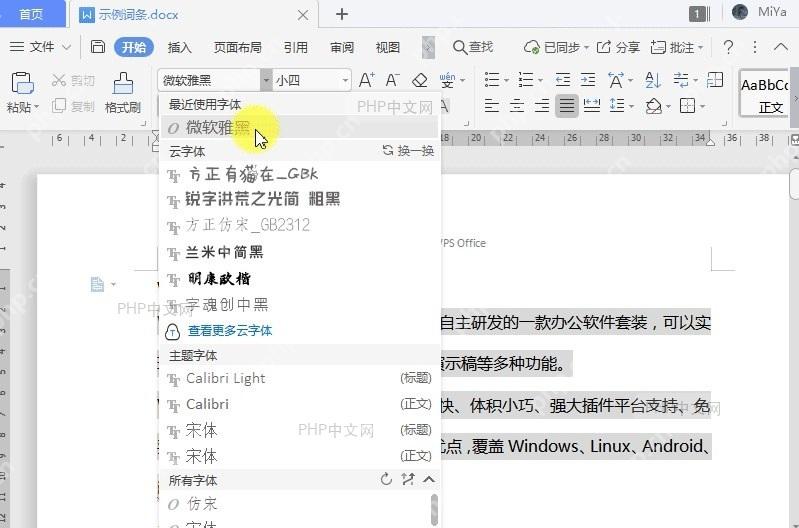The image size is (799, 528).
Task: Apply bullet list formatting
Action: (492, 80)
